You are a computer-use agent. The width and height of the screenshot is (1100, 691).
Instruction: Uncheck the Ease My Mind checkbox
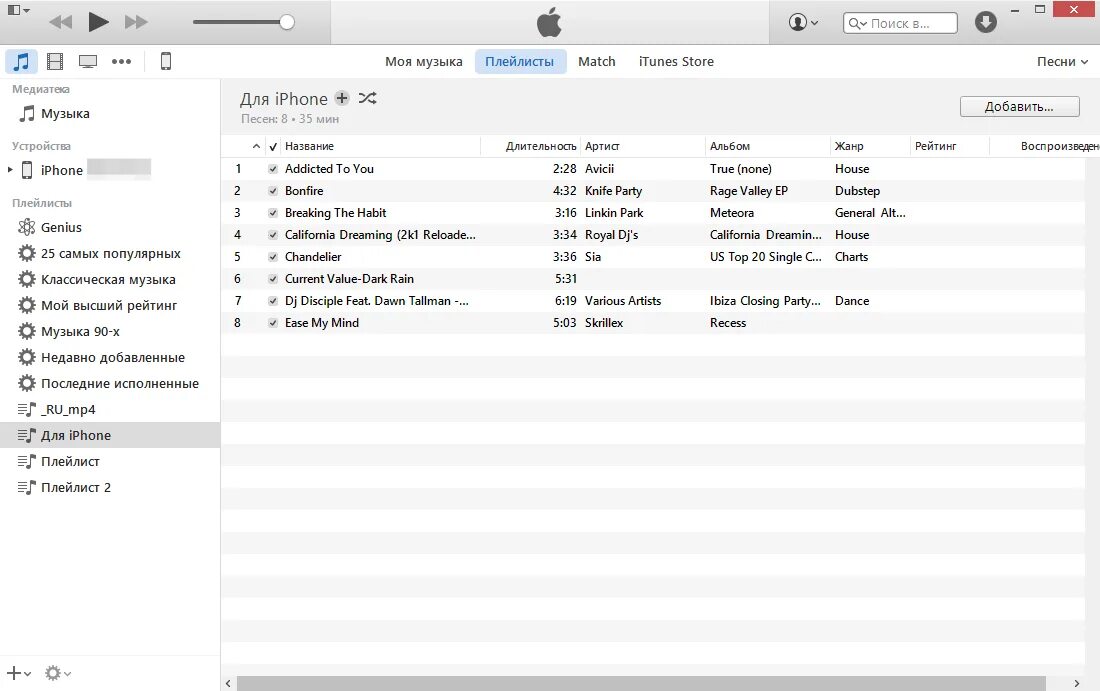[273, 323]
